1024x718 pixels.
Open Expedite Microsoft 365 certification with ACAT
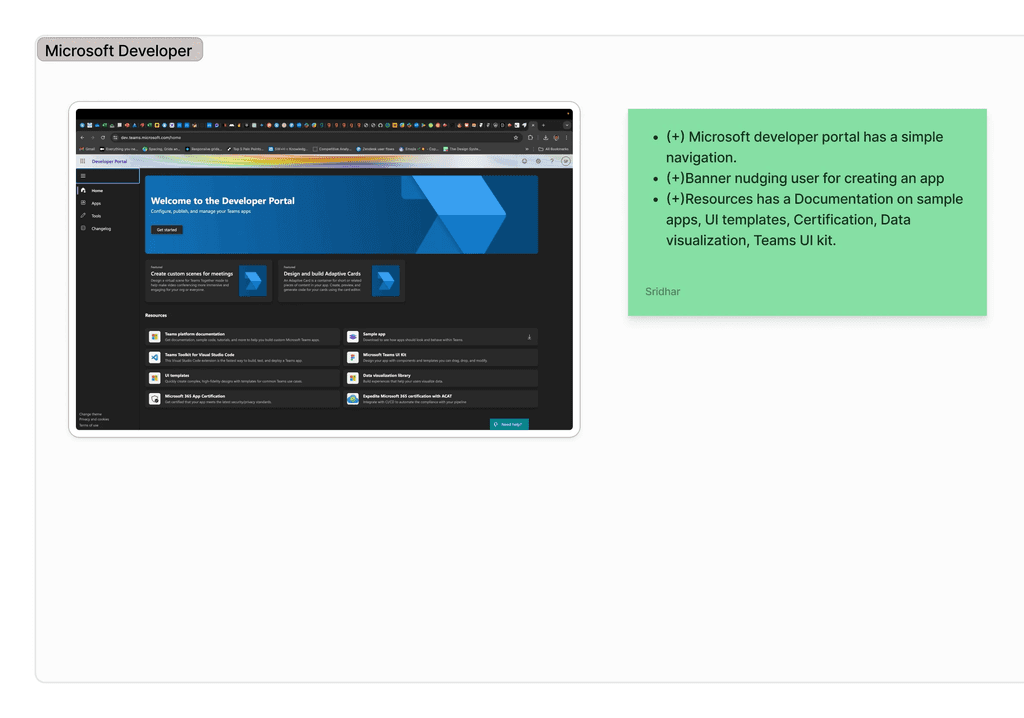441,399
